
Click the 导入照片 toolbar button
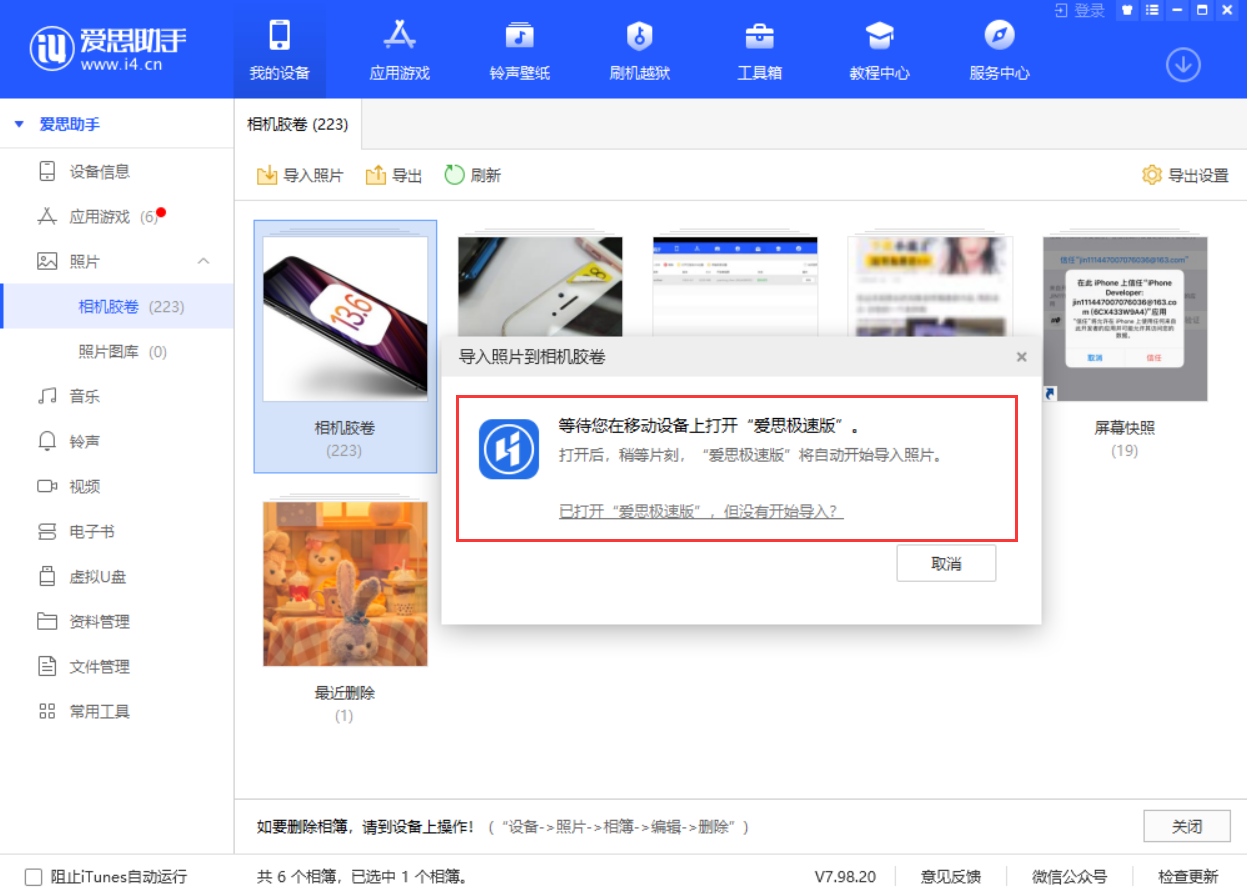click(x=300, y=175)
